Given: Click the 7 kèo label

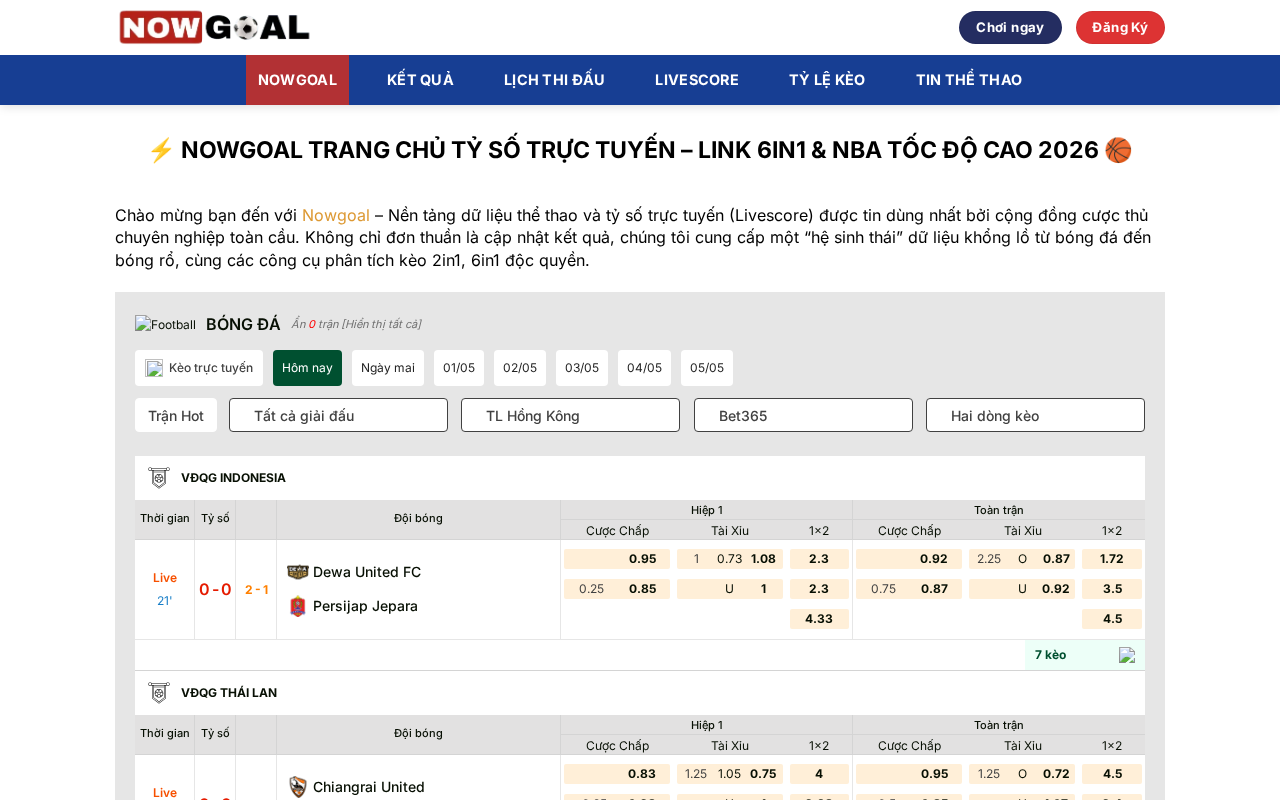Looking at the screenshot, I should point(1050,655).
